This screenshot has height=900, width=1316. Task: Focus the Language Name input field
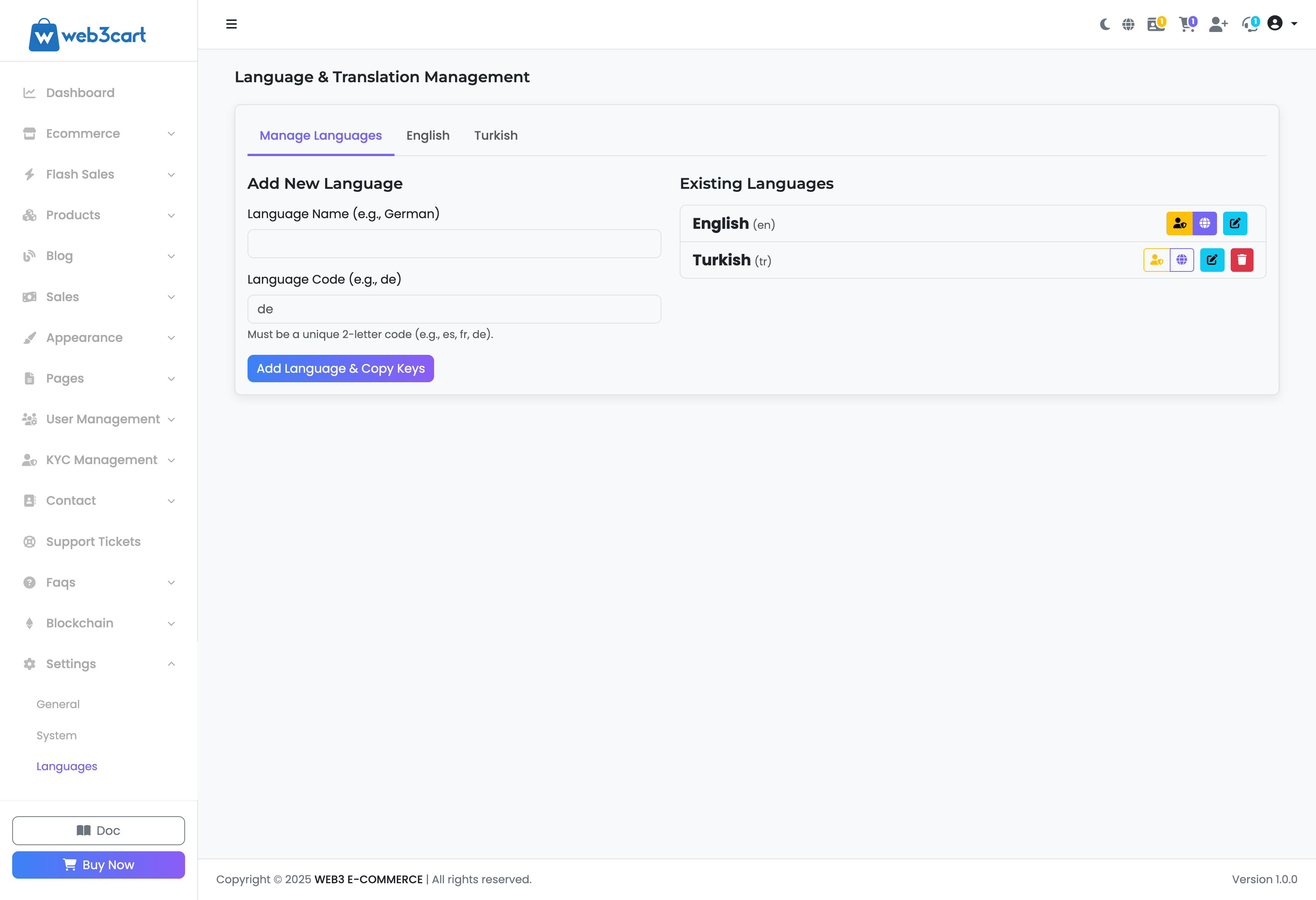pos(454,243)
